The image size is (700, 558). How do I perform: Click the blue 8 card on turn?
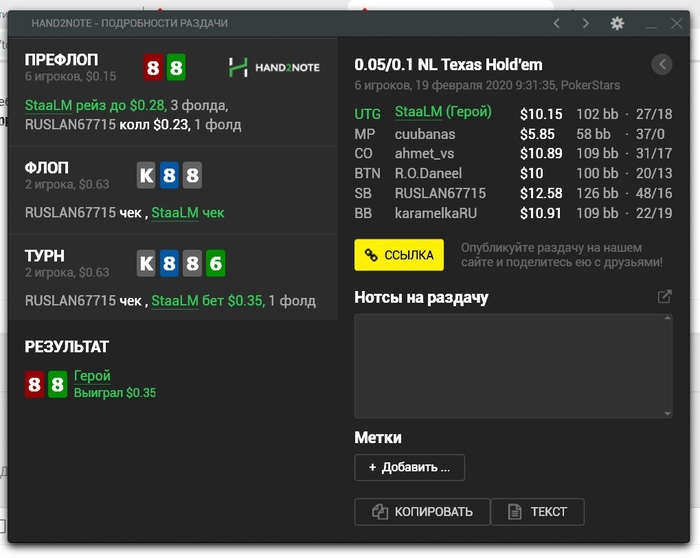click(169, 263)
